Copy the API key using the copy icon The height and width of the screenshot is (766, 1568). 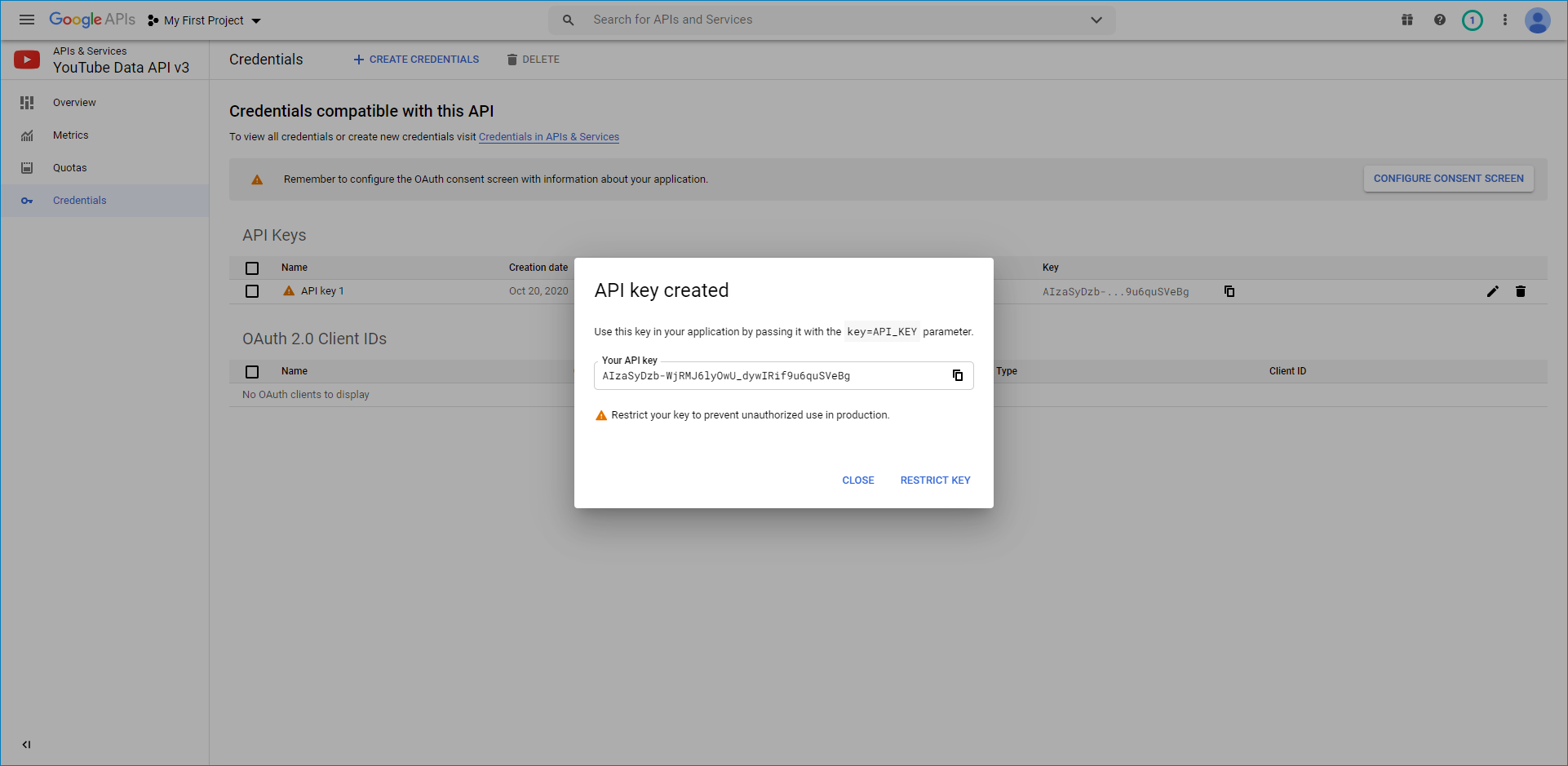pos(957,375)
